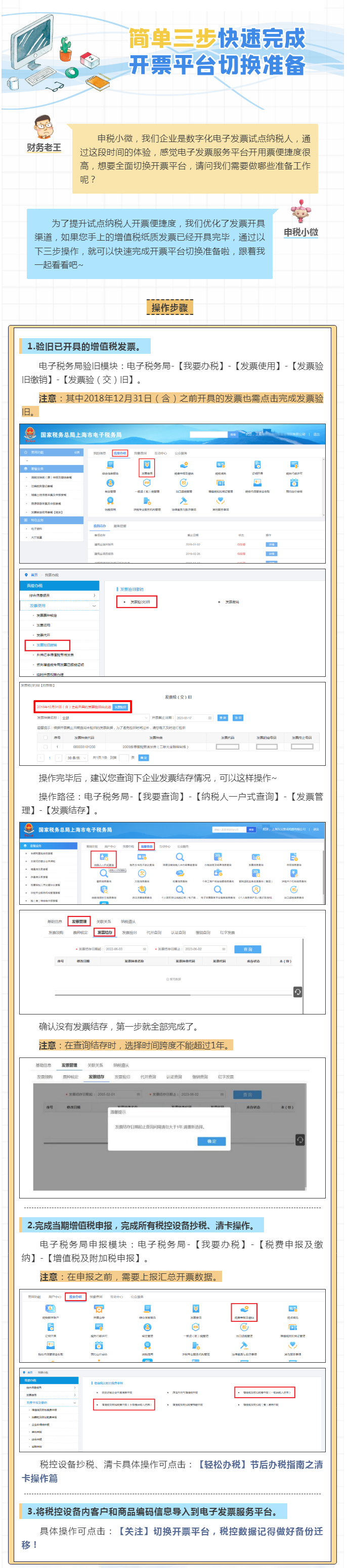
Task: Click next page arrow in 发票验(交)旧 pagination
Action: (59, 758)
